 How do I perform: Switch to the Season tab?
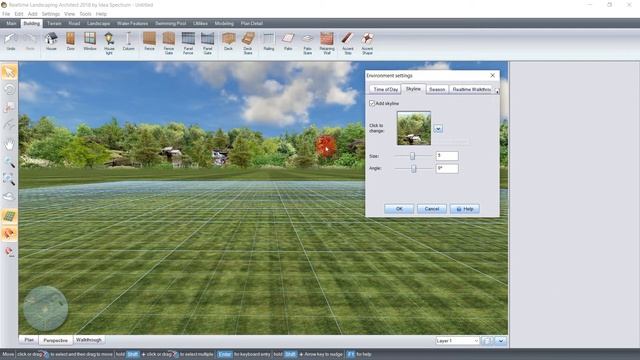point(437,89)
